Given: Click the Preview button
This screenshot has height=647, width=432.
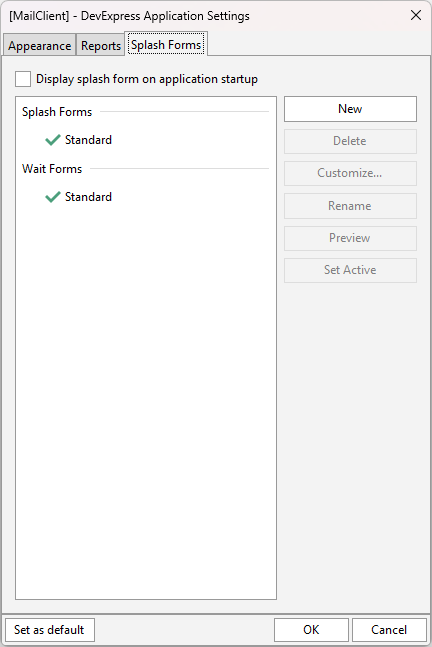Looking at the screenshot, I should (350, 238).
